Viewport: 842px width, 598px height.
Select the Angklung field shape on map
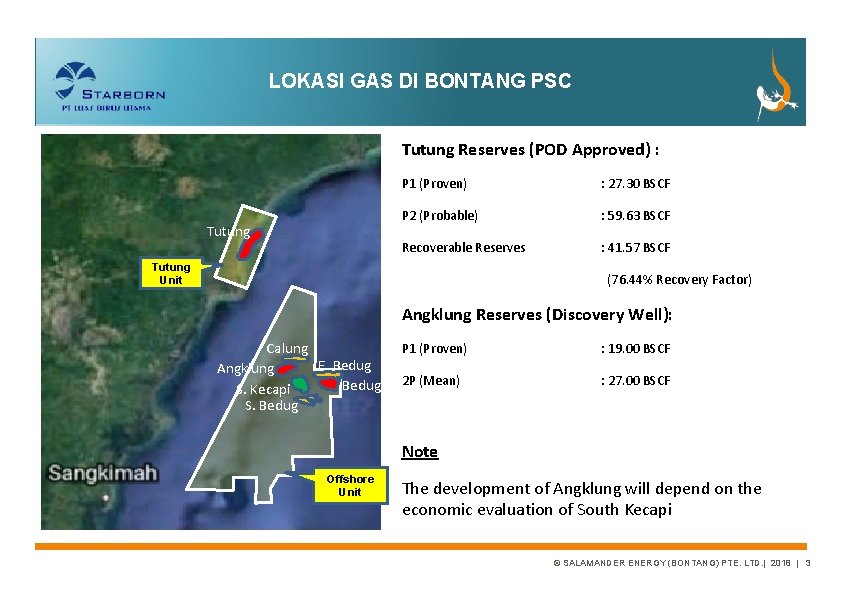point(287,368)
